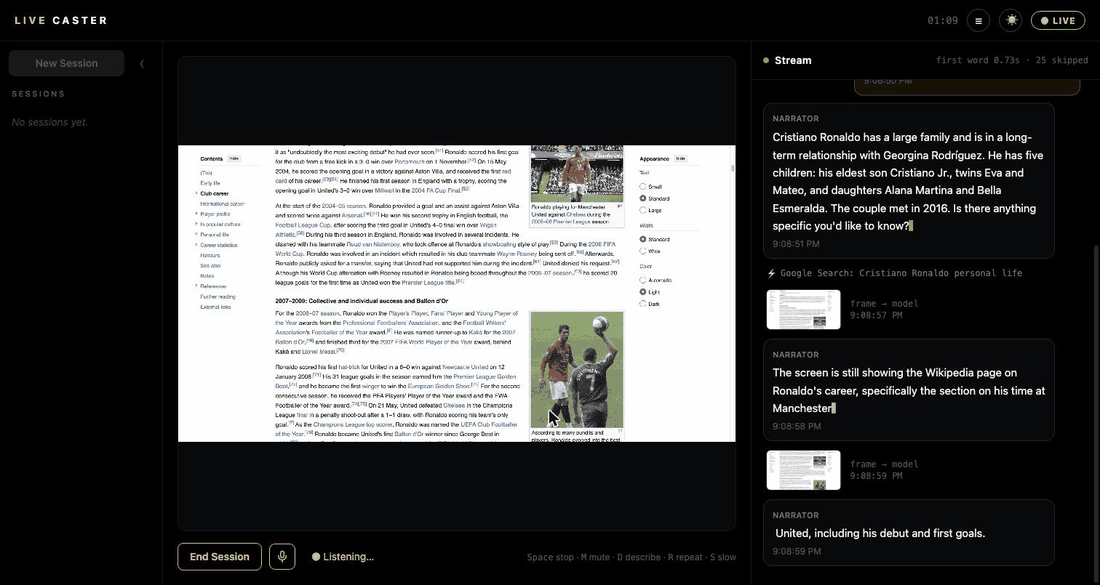The width and height of the screenshot is (1100, 585).
Task: Expand the Career statistics contents arrow
Action: pos(196,245)
